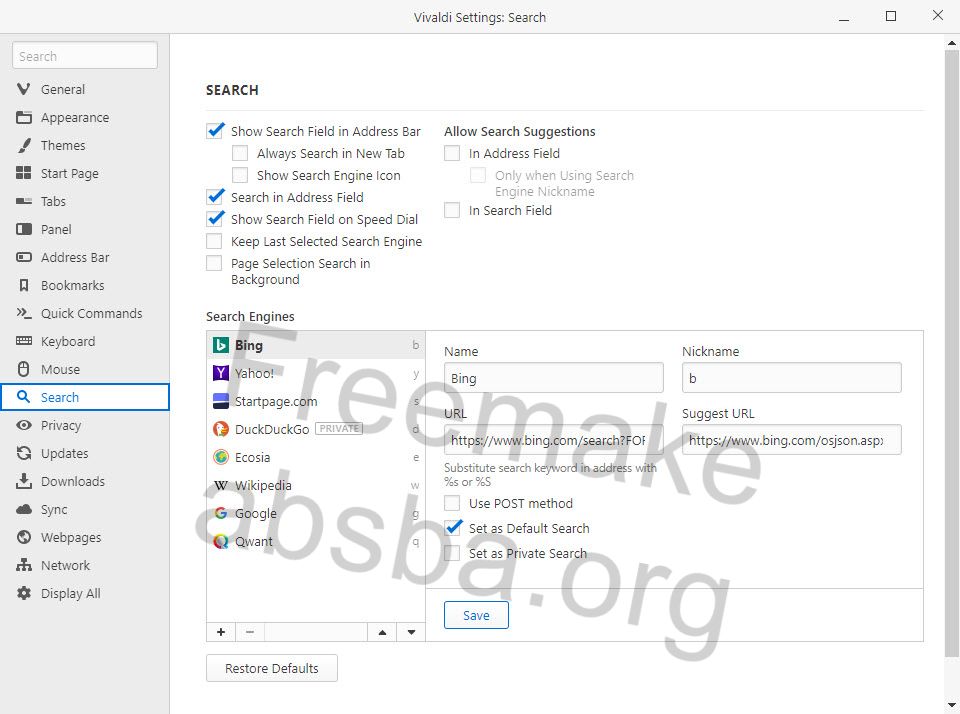Click the Suggest URL field
Viewport: 960px width, 714px height.
791,440
